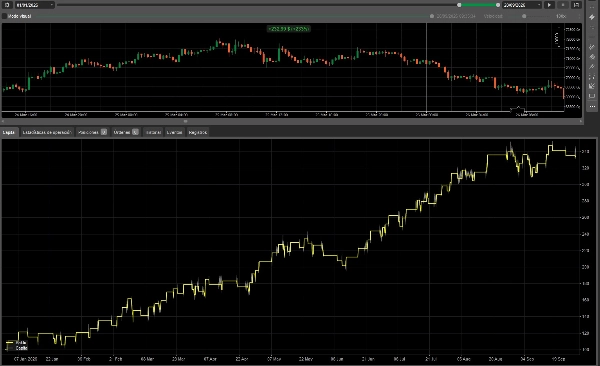Switch to the Posiciones tab
The height and width of the screenshot is (366, 600).
click(92, 132)
